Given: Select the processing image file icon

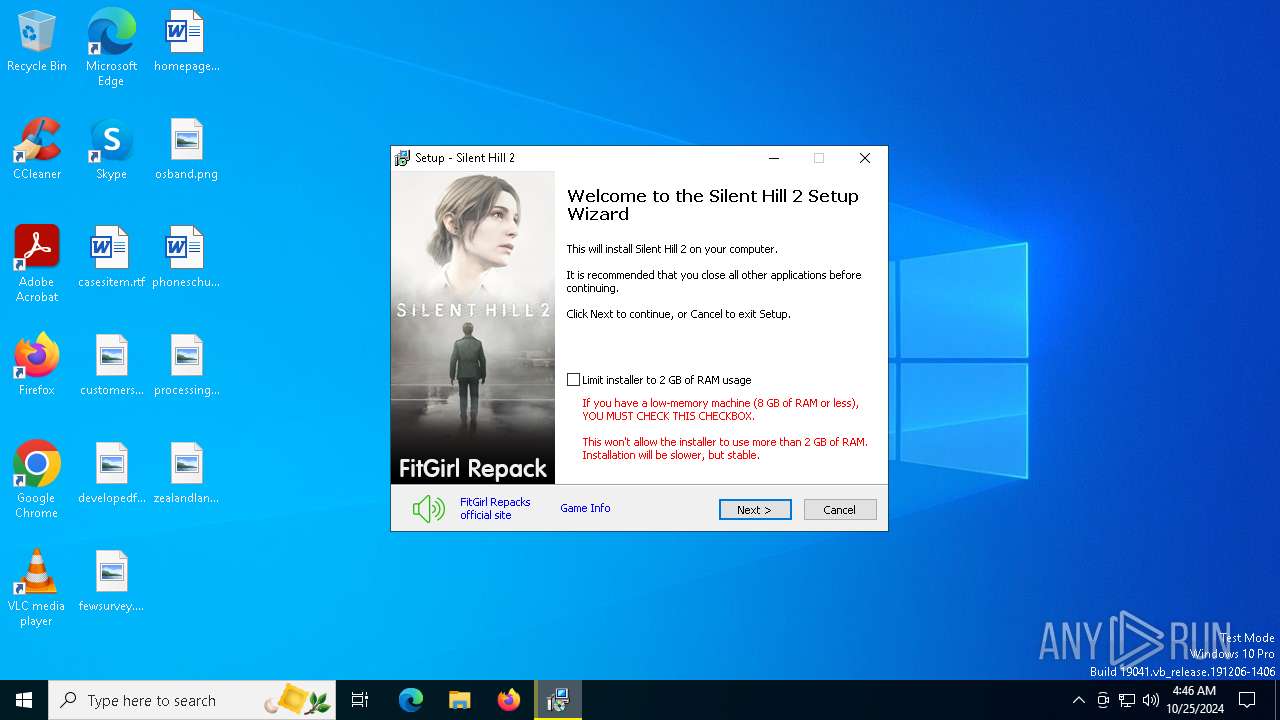Looking at the screenshot, I should coord(186,366).
